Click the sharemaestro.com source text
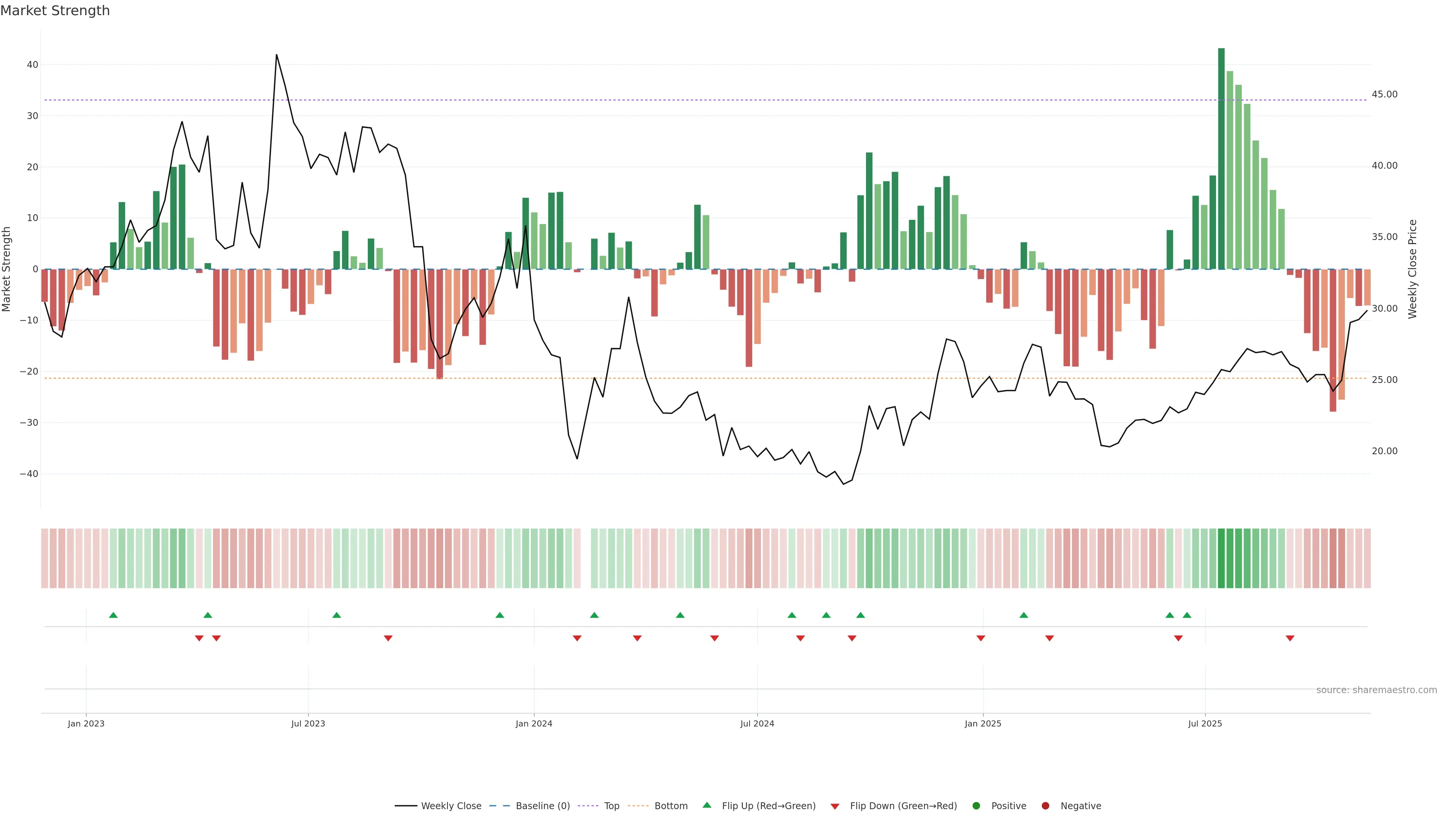The height and width of the screenshot is (819, 1456). point(1376,690)
